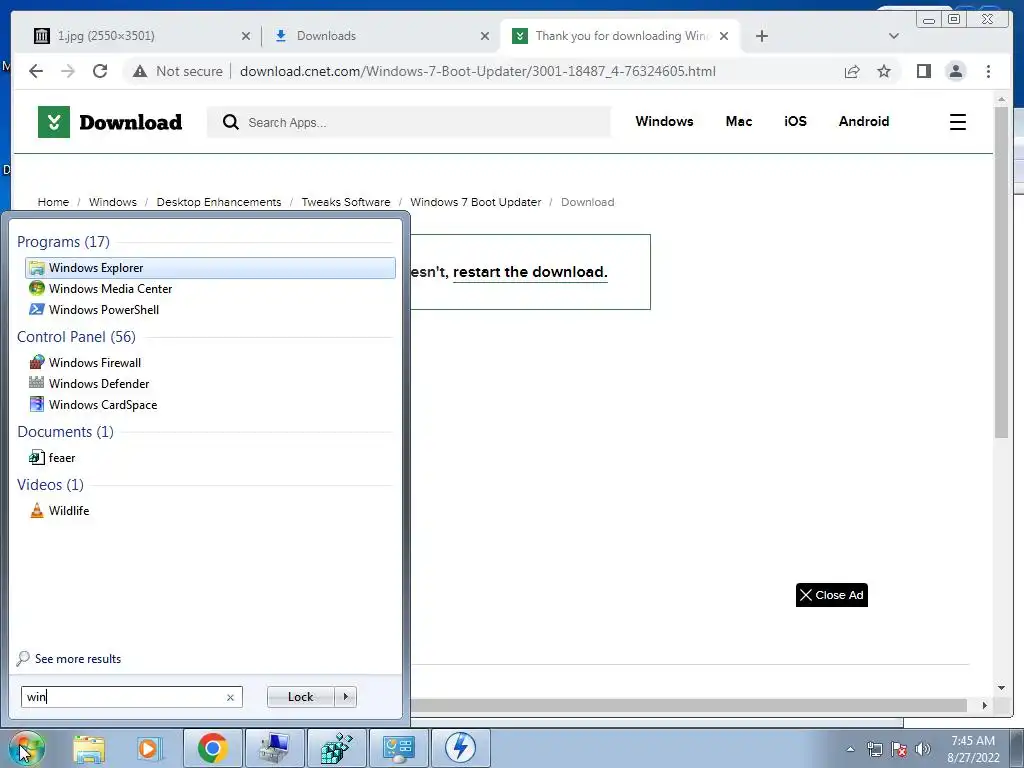Click the Not secure warning indicator
Viewport: 1024px width, 768px height.
coord(178,71)
